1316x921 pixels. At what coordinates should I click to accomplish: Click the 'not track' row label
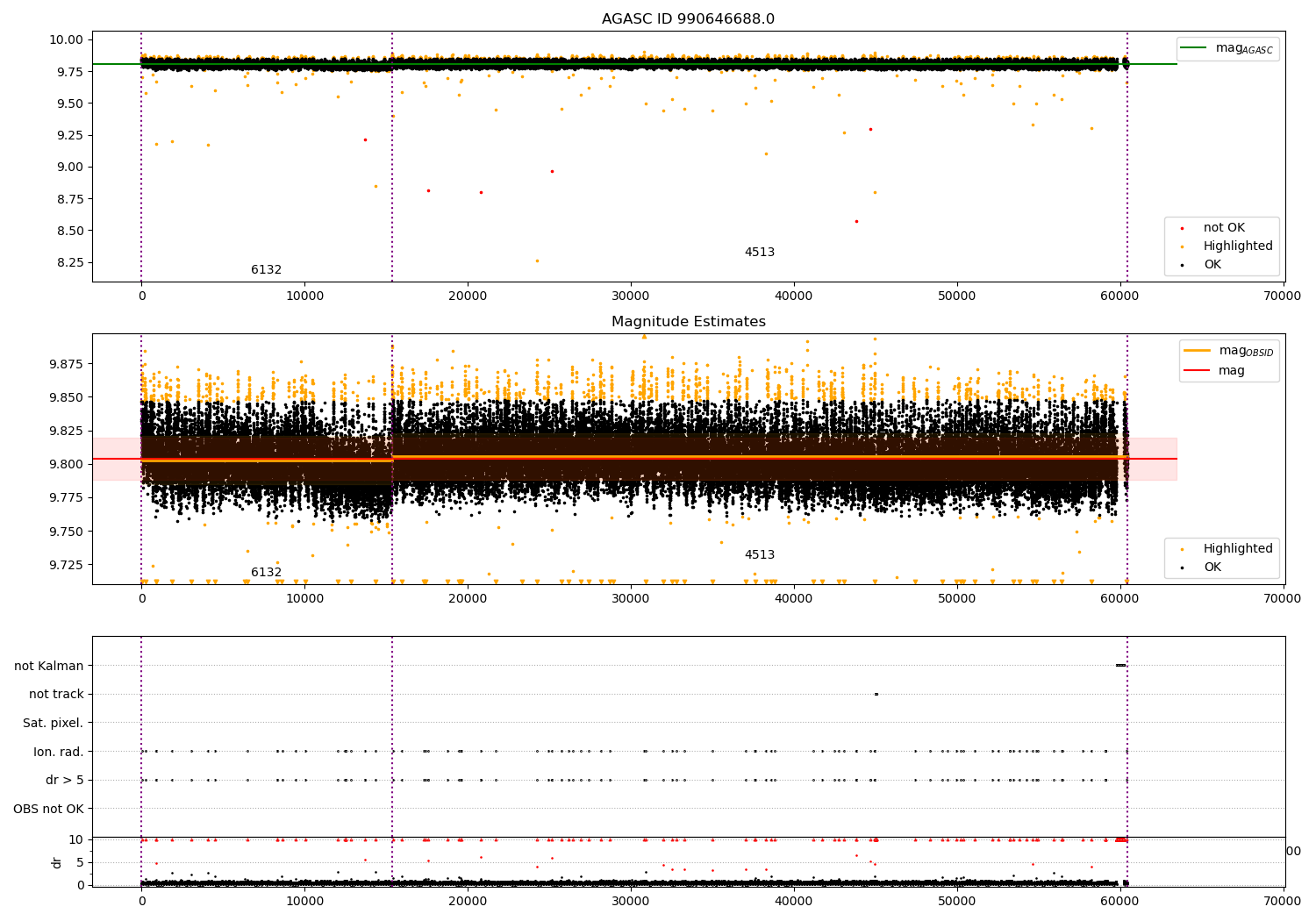tap(56, 695)
